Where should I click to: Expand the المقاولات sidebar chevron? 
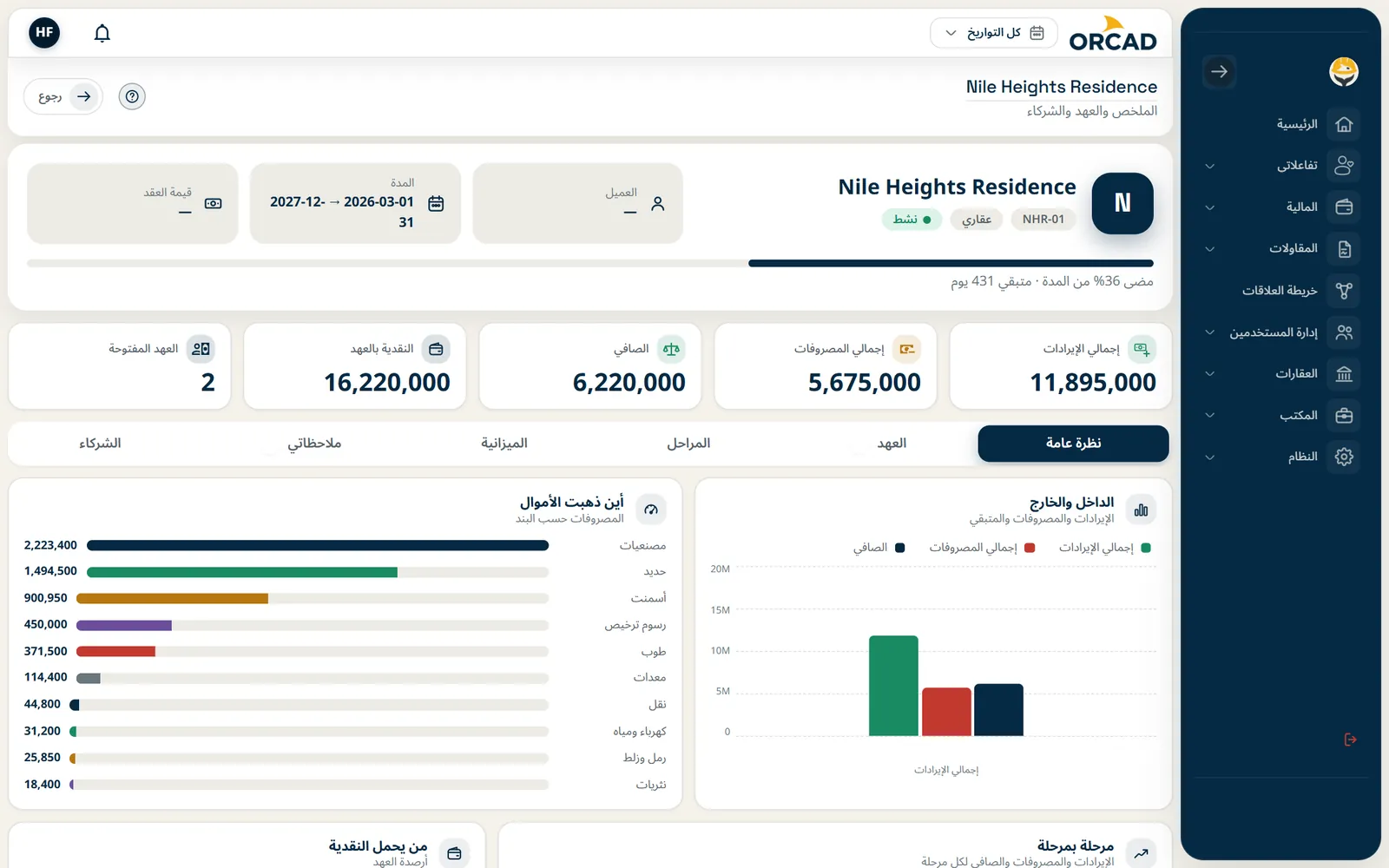[1209, 249]
